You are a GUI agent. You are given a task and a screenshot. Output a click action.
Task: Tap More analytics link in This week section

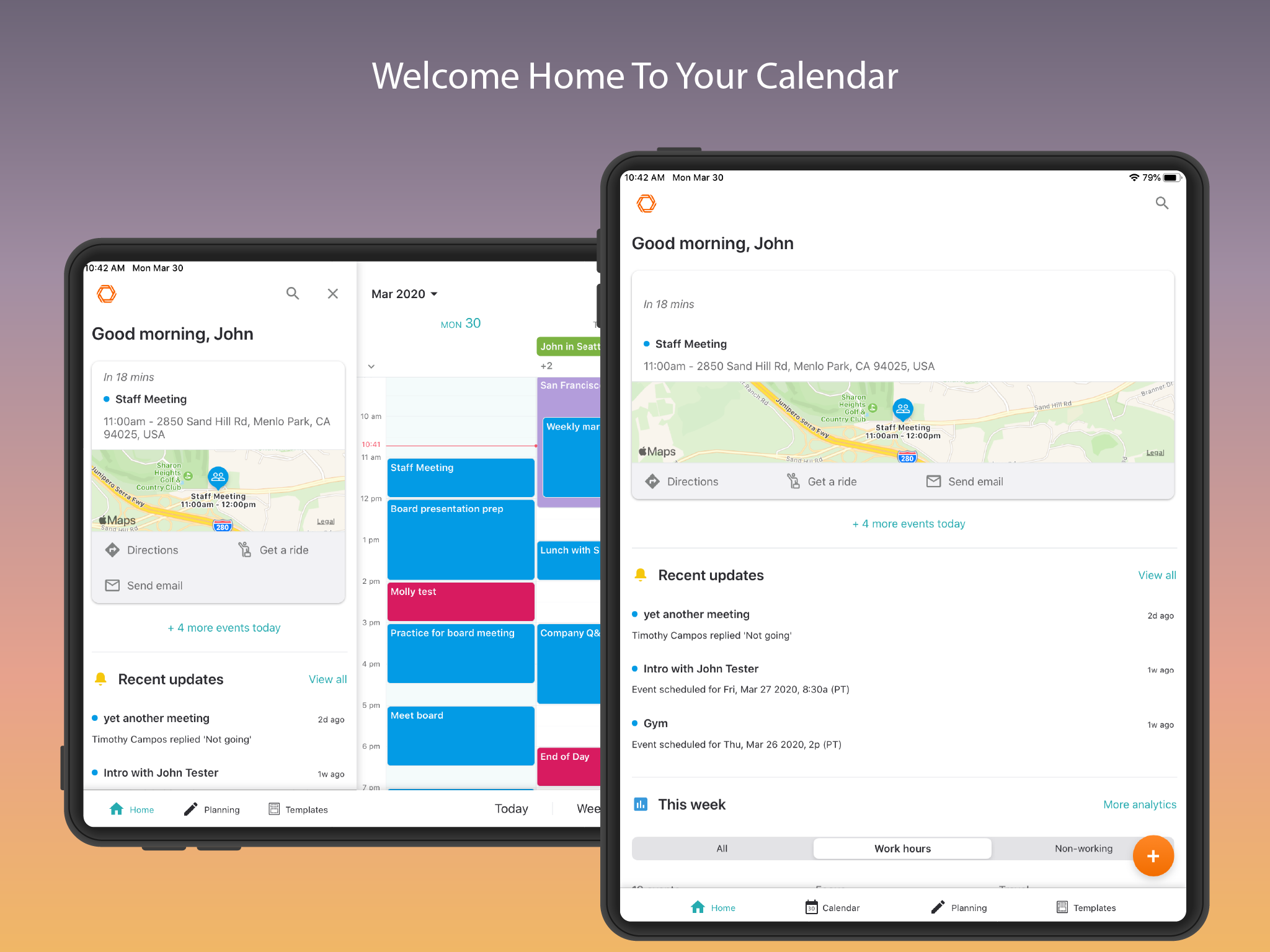pos(1138,801)
